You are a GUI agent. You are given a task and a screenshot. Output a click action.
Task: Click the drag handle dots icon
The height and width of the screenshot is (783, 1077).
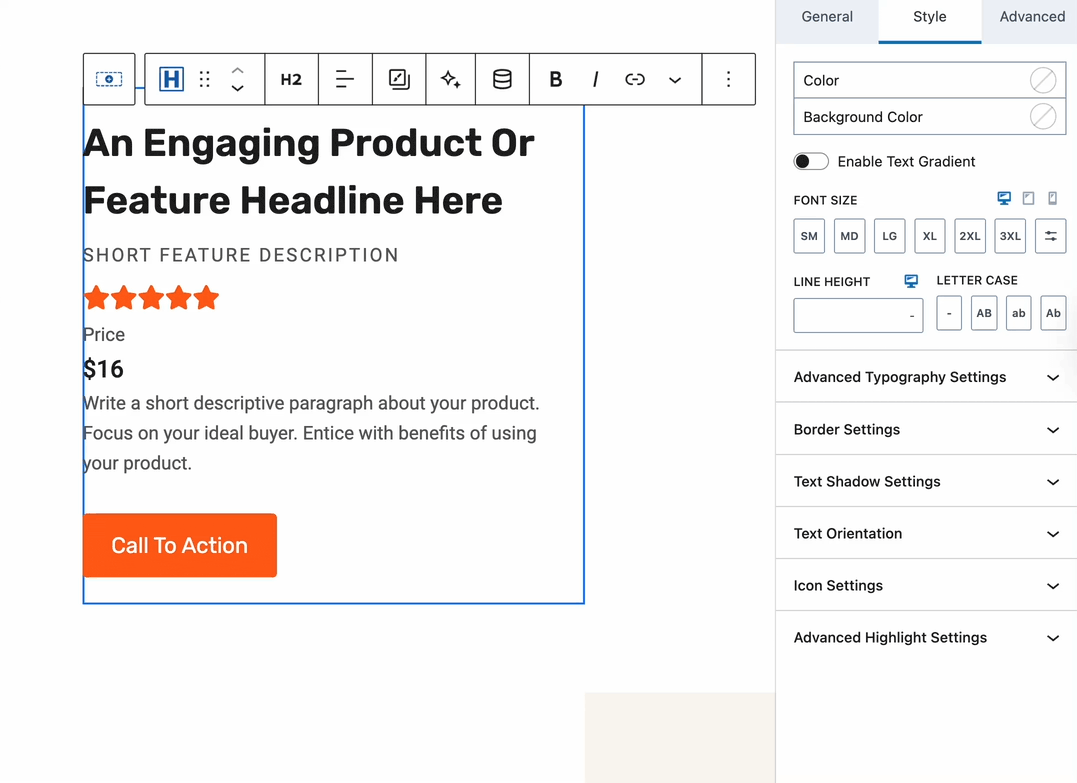(x=205, y=80)
